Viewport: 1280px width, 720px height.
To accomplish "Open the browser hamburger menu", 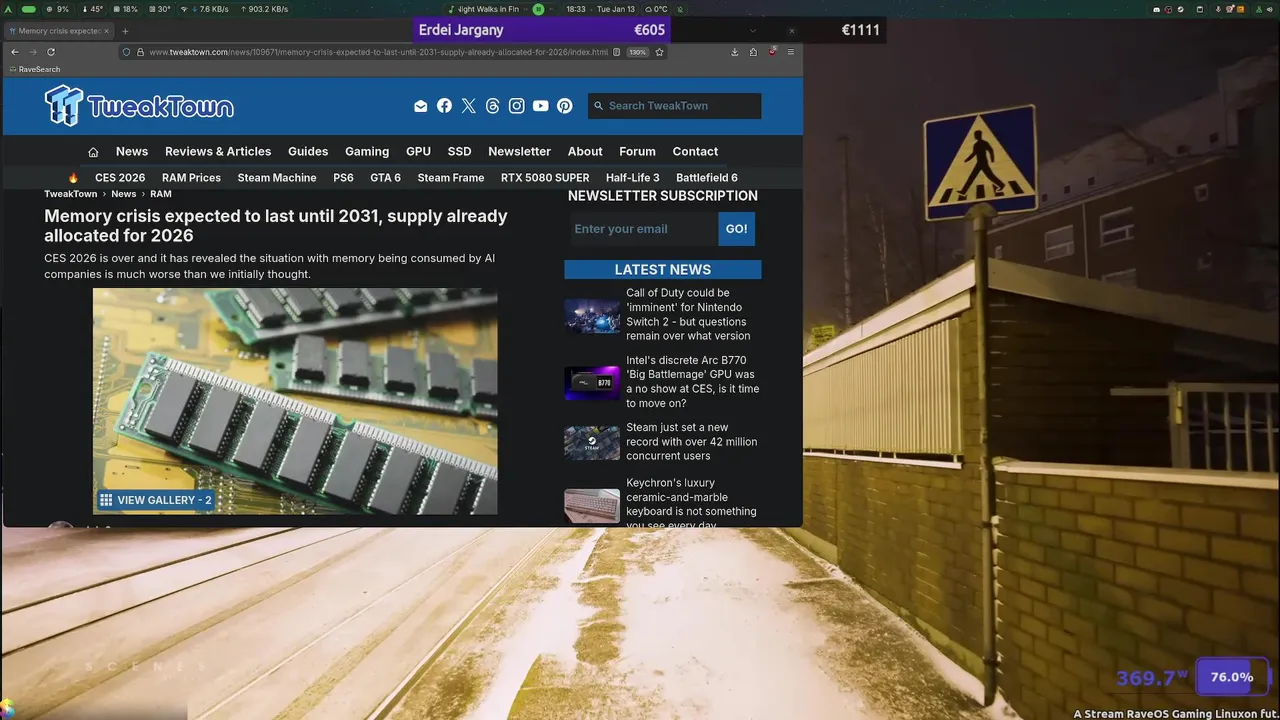I will tap(791, 52).
